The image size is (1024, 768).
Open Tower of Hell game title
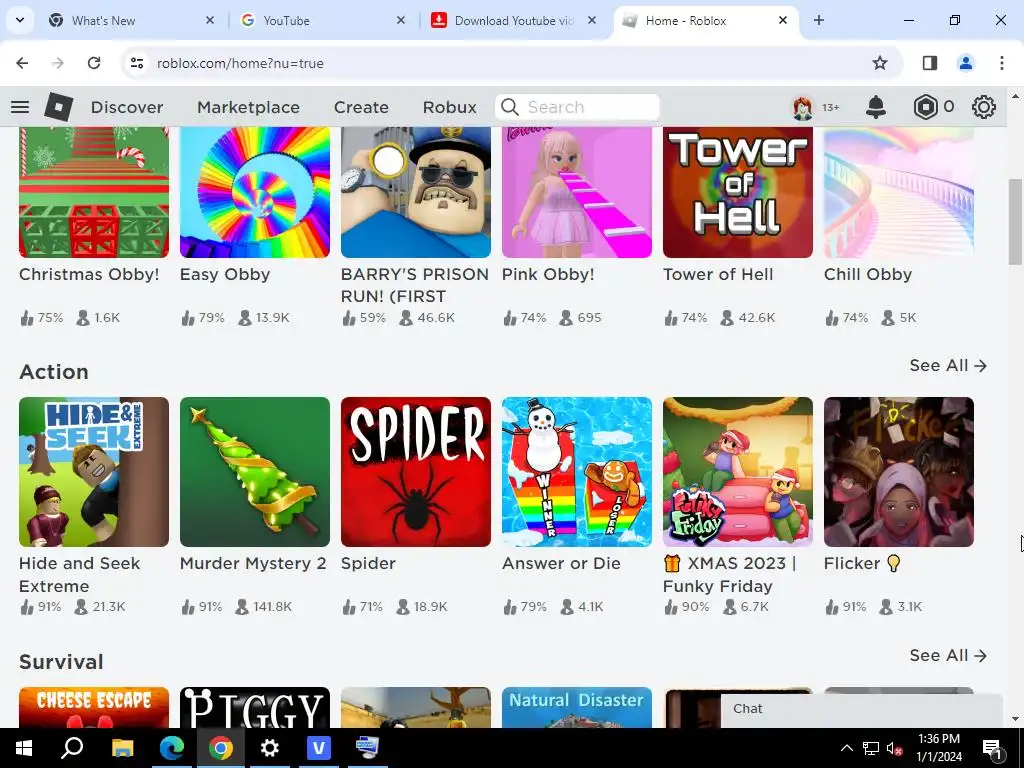click(x=718, y=274)
